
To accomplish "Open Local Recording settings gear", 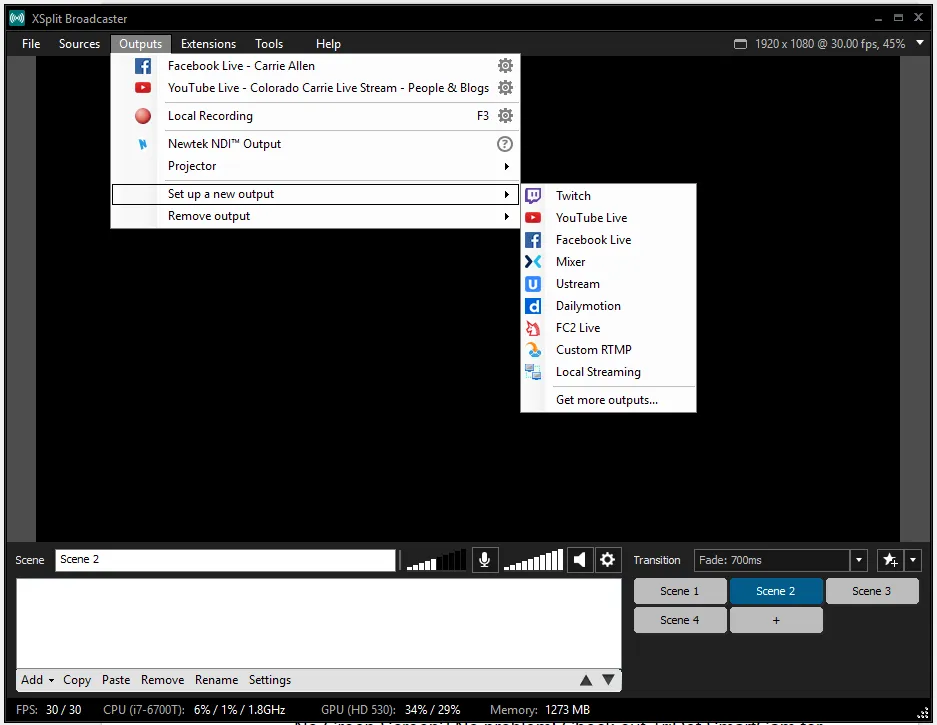I will point(506,115).
